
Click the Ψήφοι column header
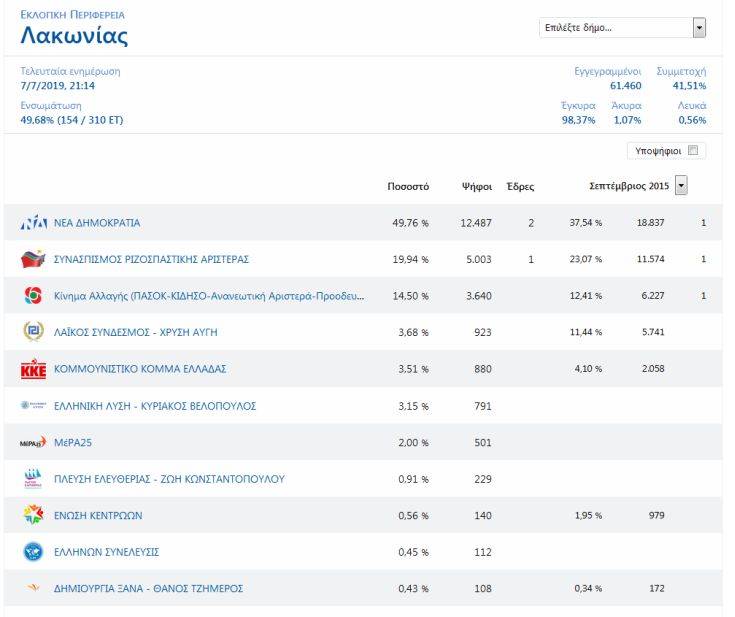[x=476, y=187]
